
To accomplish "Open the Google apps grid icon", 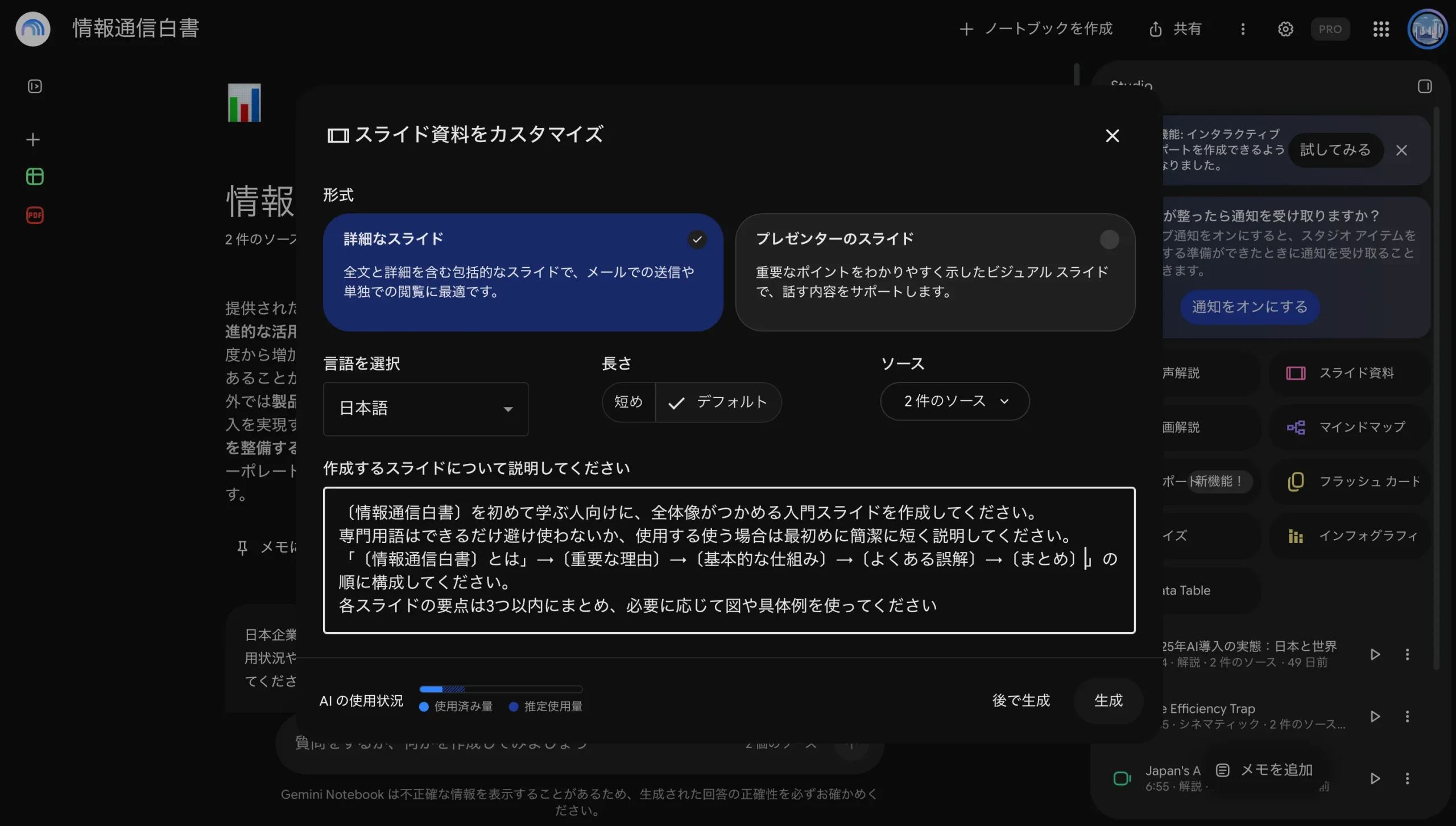I will (1381, 29).
